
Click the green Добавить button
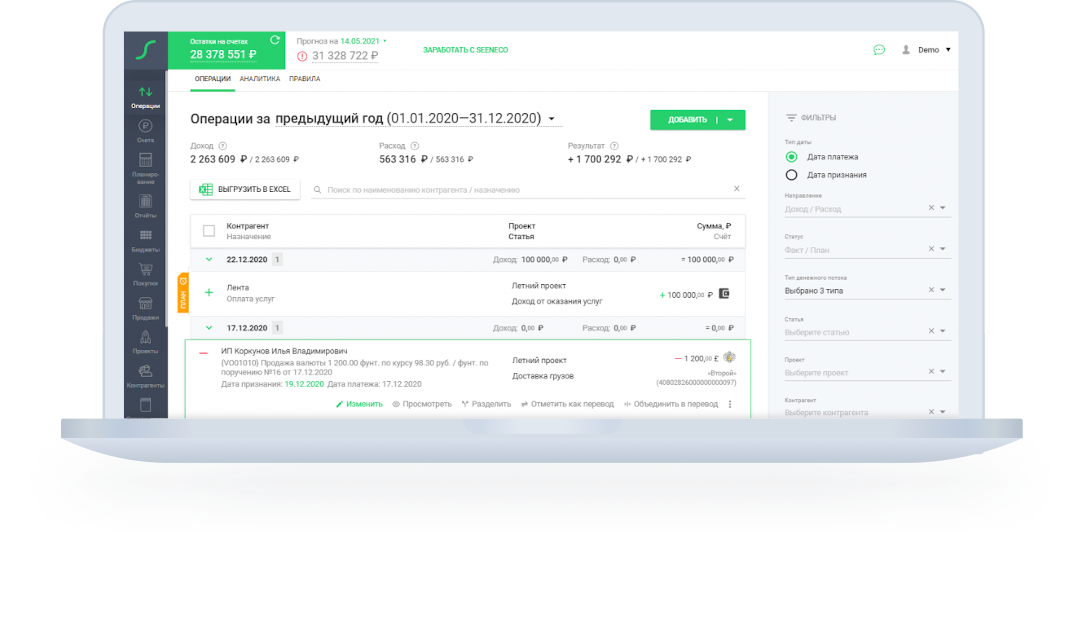(x=687, y=120)
